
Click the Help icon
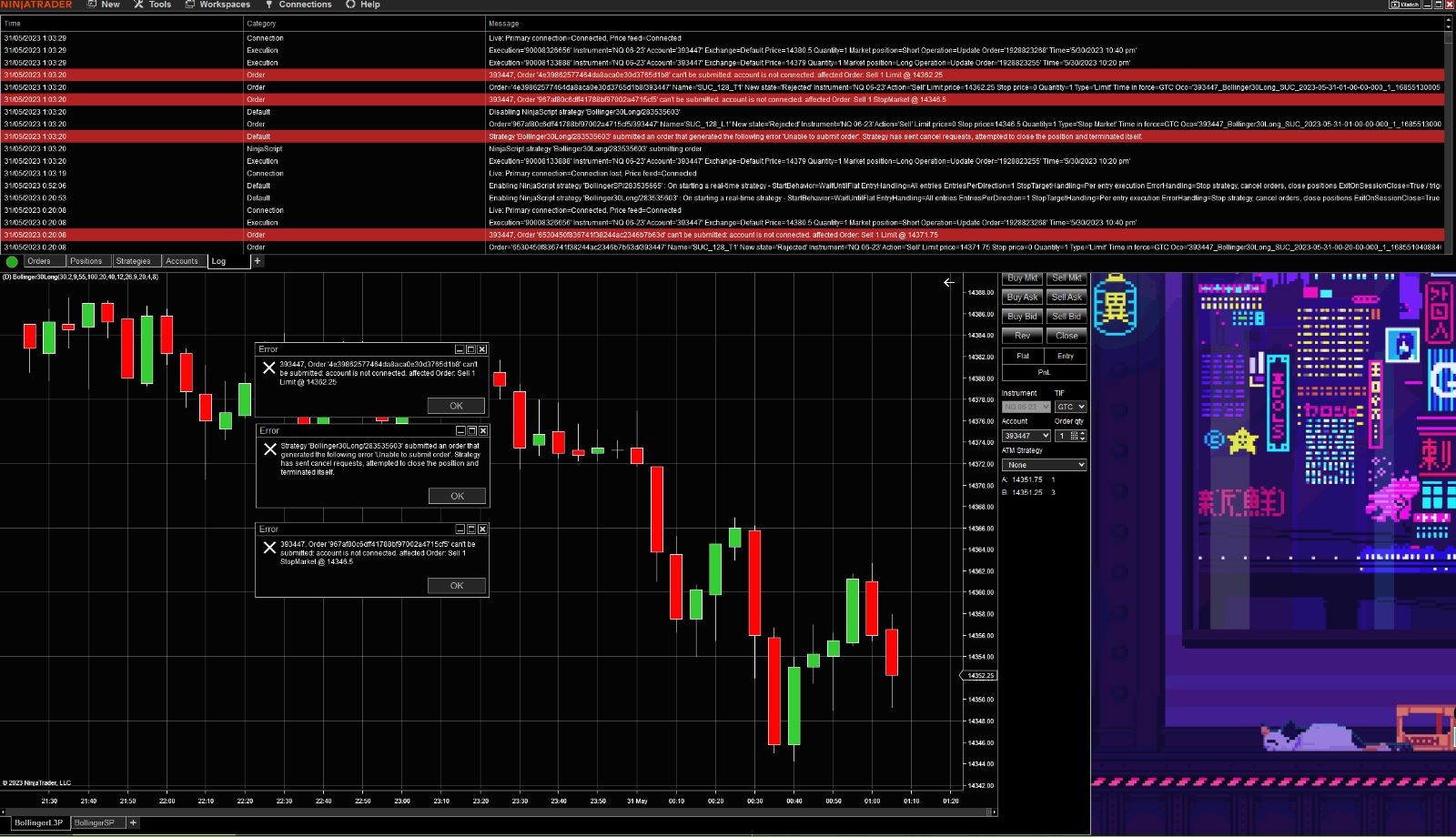350,5
